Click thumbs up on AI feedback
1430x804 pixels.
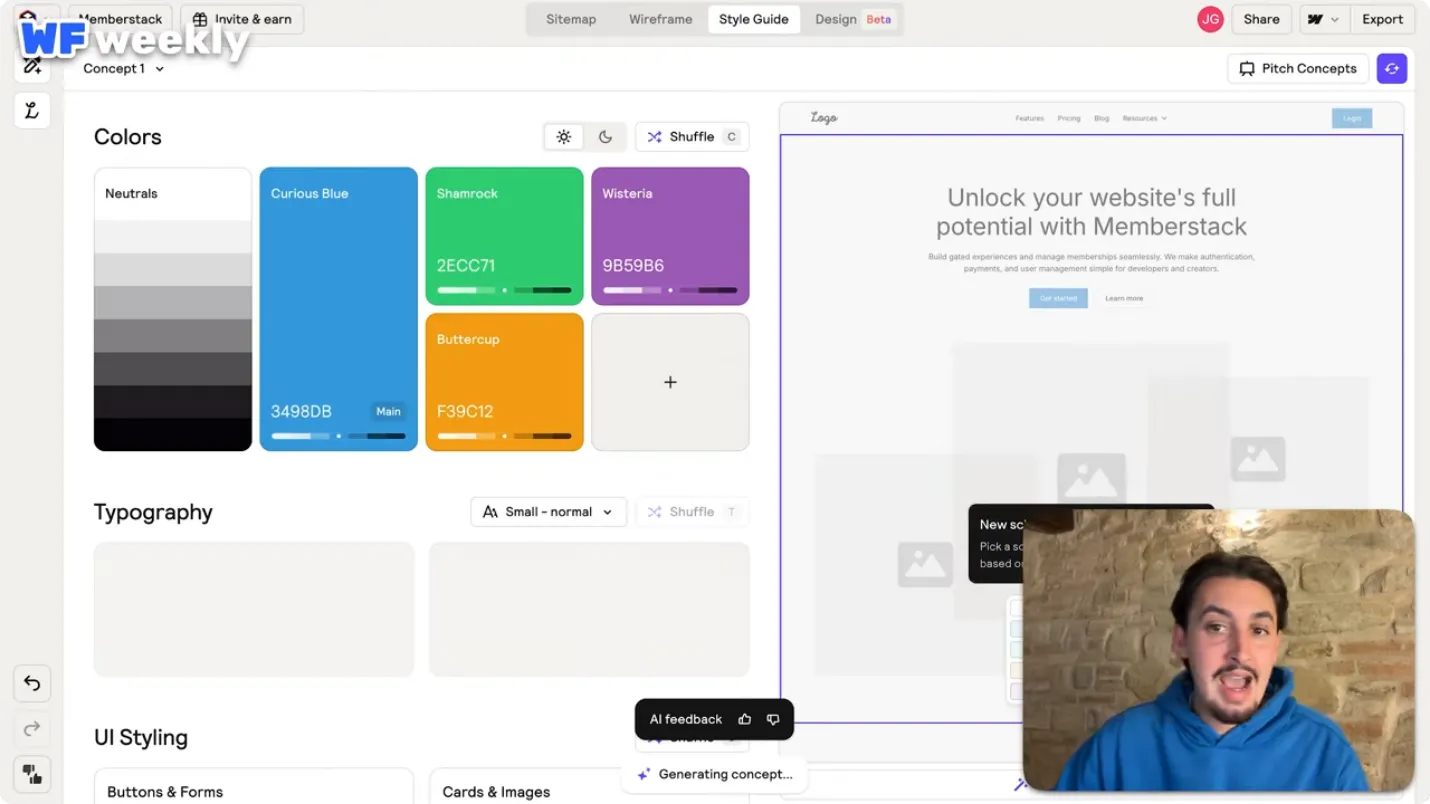pyautogui.click(x=744, y=719)
